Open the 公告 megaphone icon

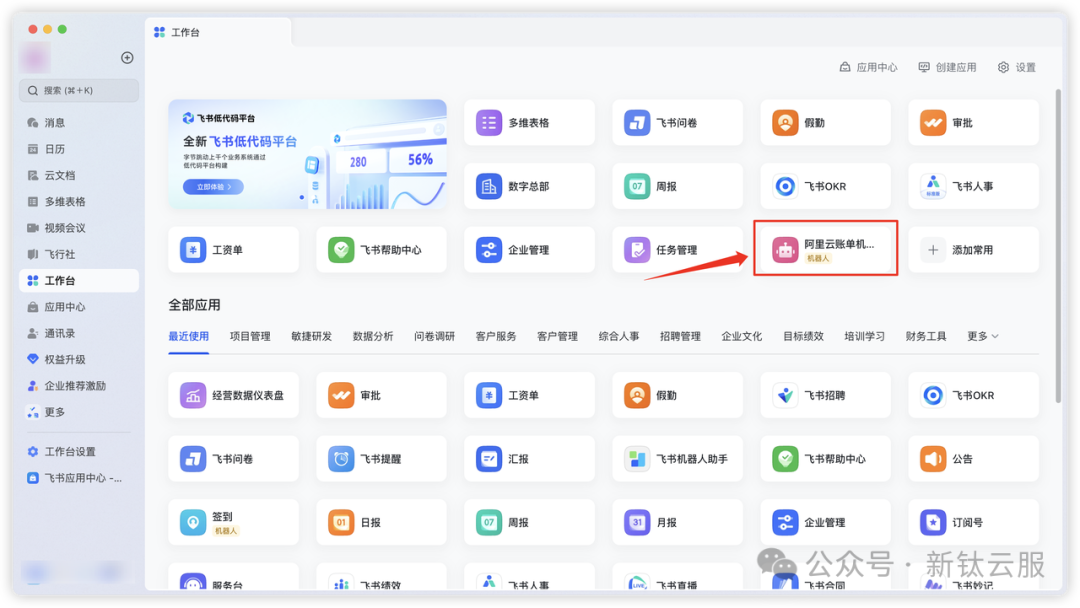pyautogui.click(x=933, y=459)
